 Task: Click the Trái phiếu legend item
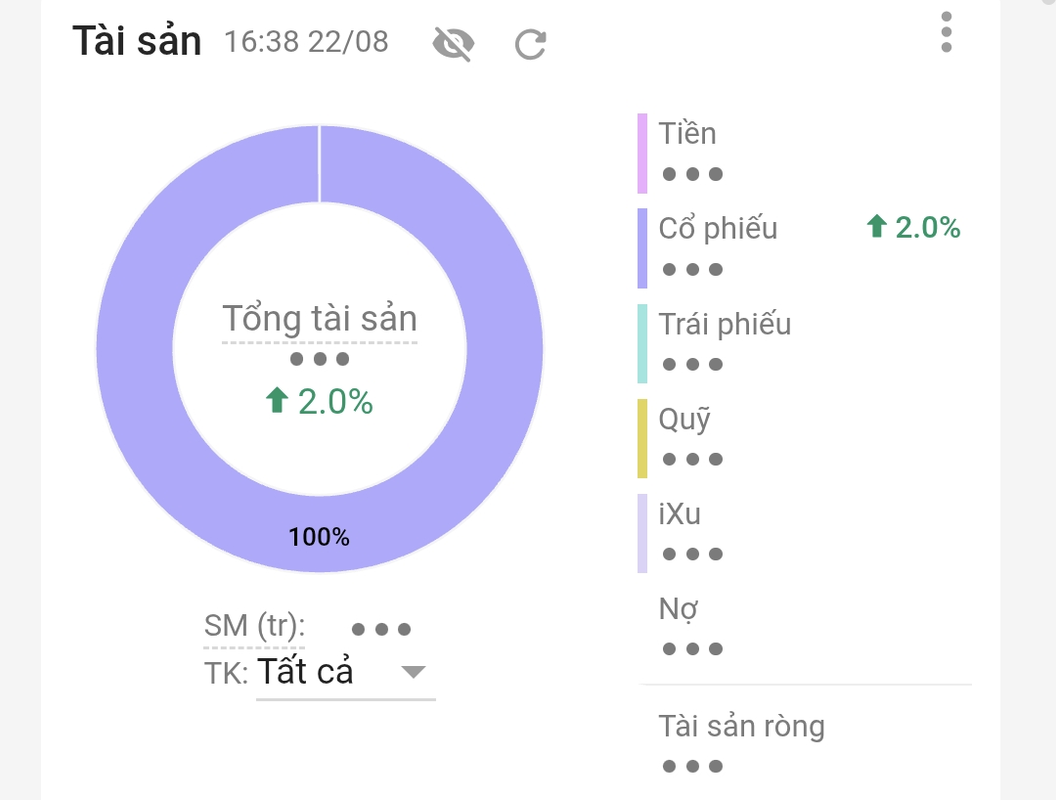[724, 324]
